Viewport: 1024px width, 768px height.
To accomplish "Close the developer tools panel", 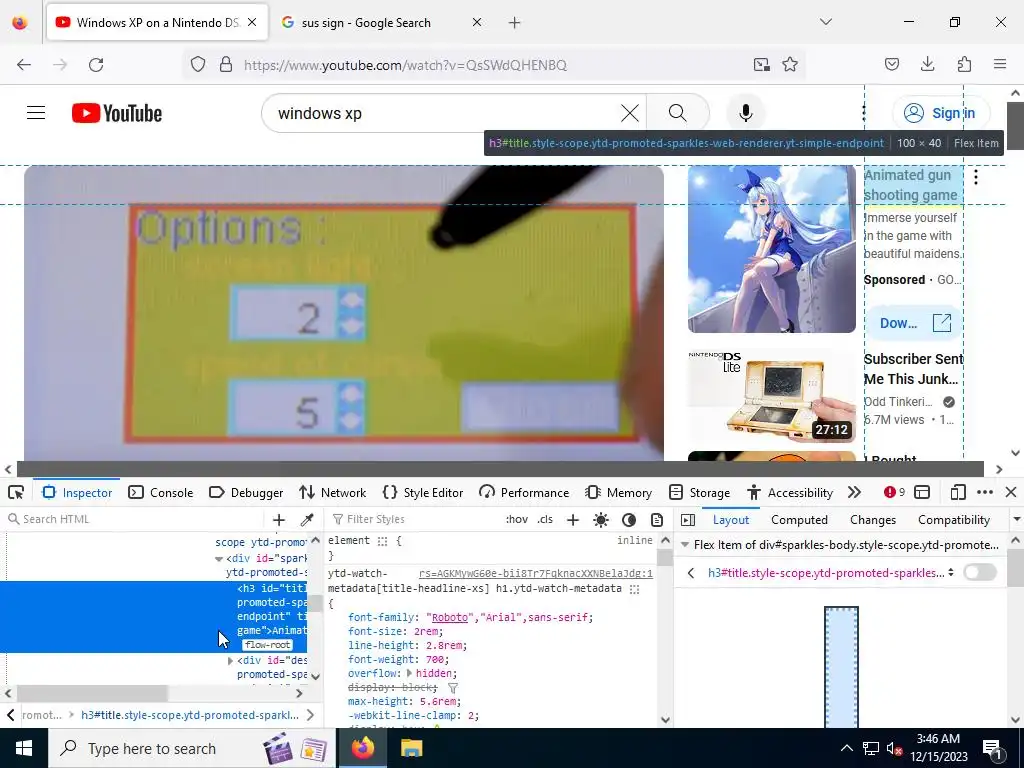I will click(x=1011, y=492).
